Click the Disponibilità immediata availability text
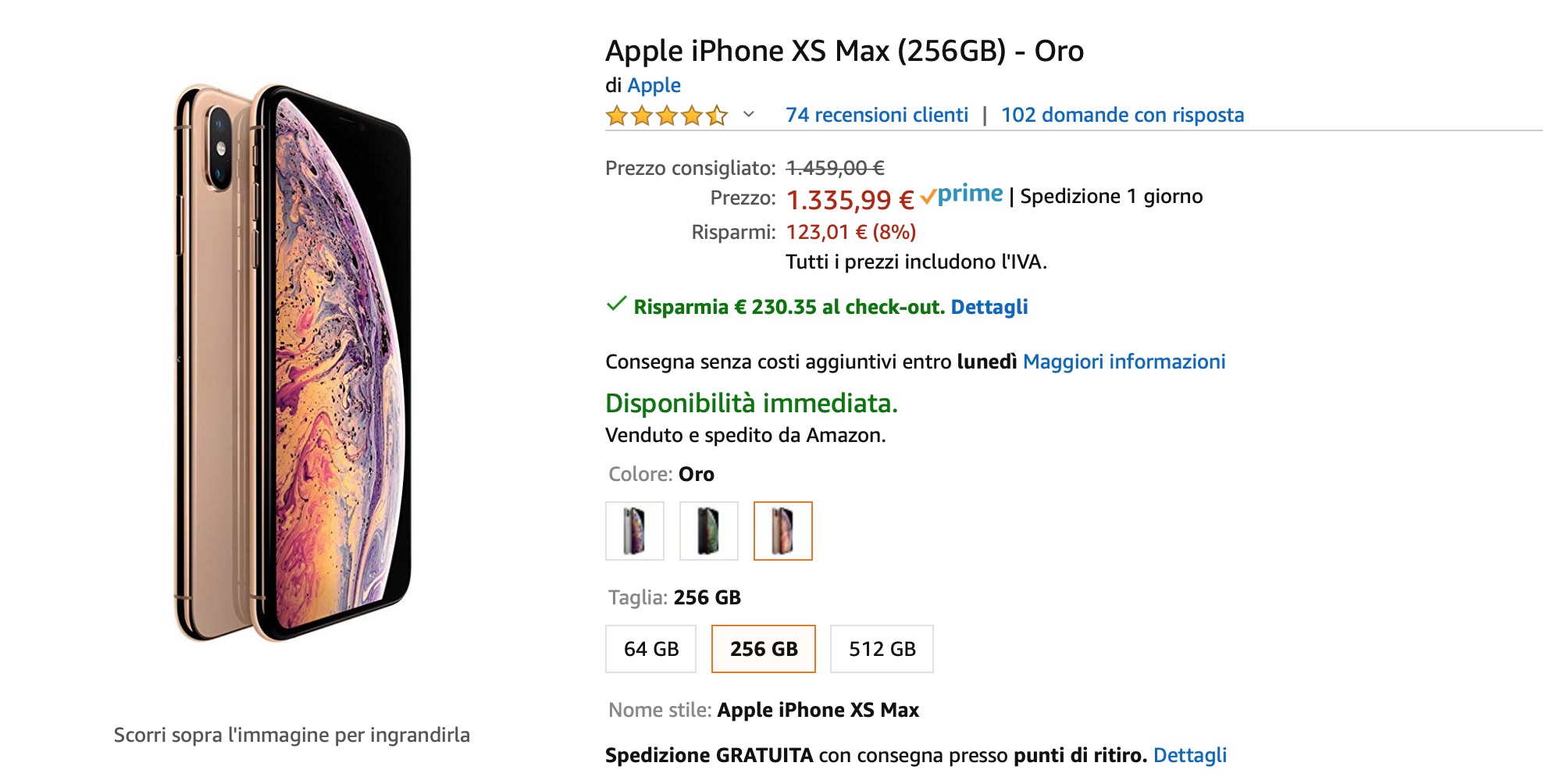Image resolution: width=1568 pixels, height=784 pixels. [751, 403]
